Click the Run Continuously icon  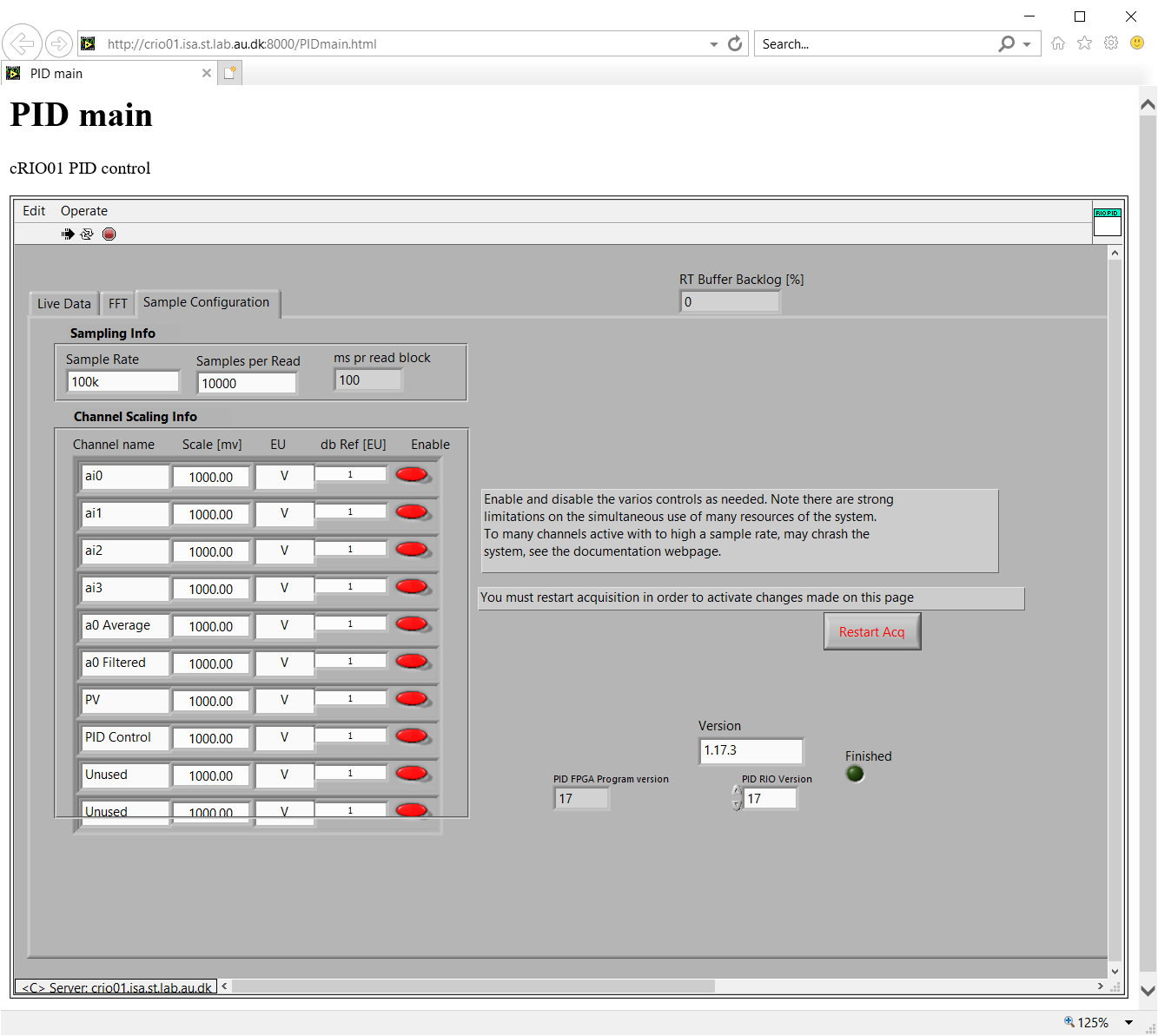[87, 234]
